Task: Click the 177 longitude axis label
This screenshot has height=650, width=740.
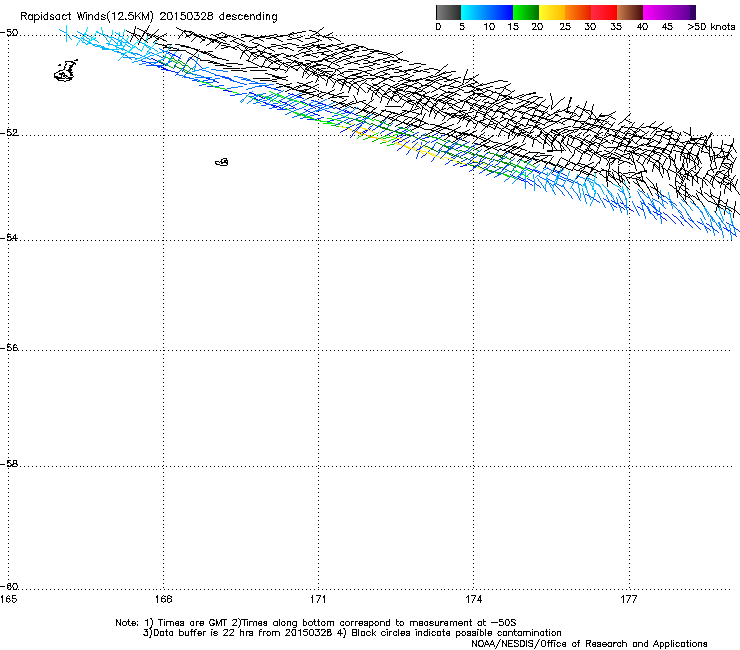Action: (x=629, y=599)
